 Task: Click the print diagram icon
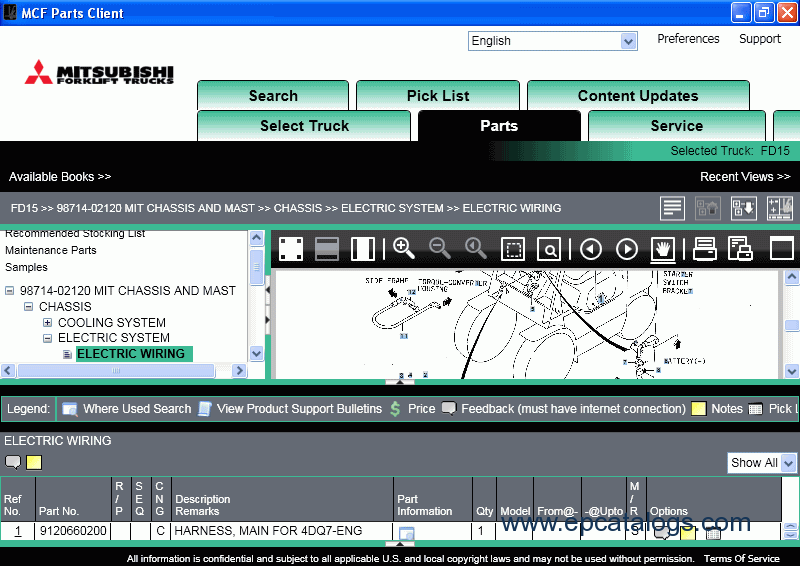pos(705,249)
